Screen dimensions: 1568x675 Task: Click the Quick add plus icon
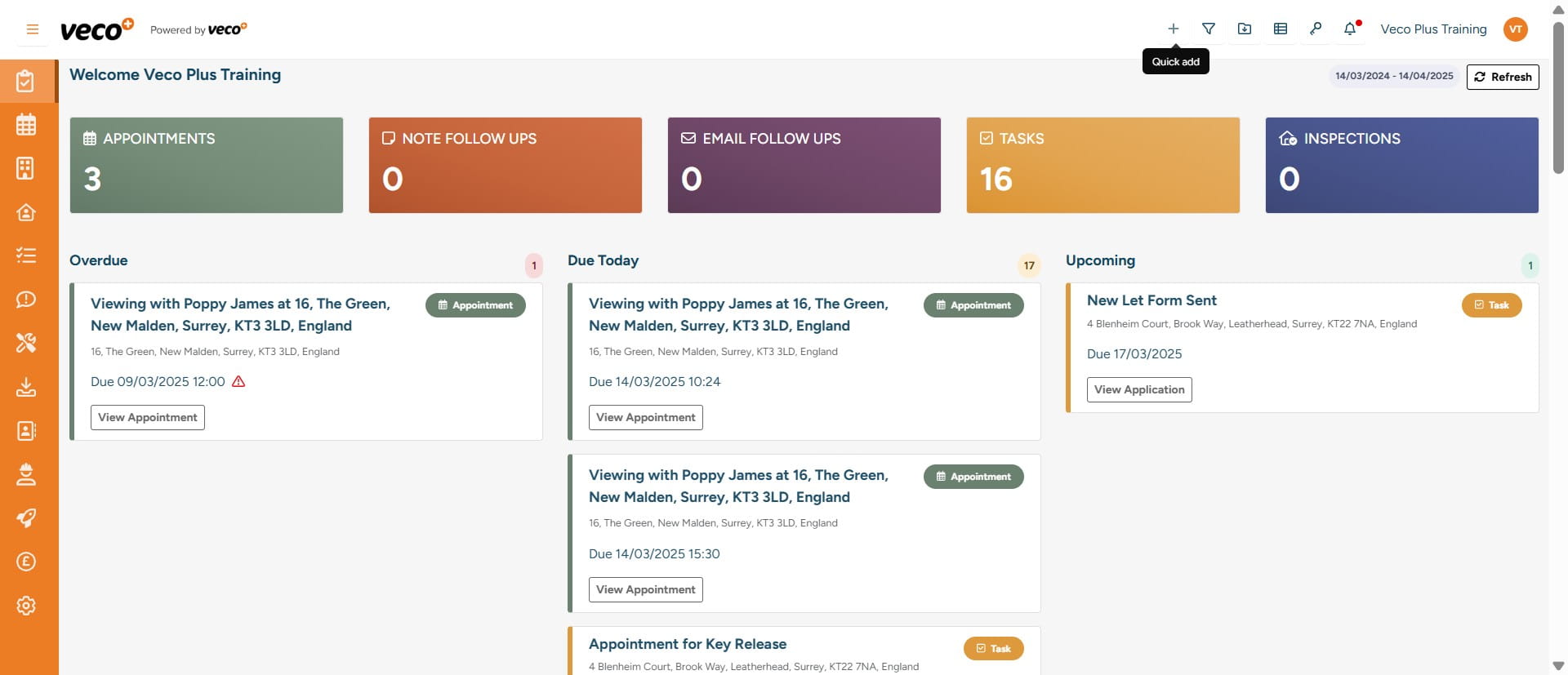pos(1173,29)
